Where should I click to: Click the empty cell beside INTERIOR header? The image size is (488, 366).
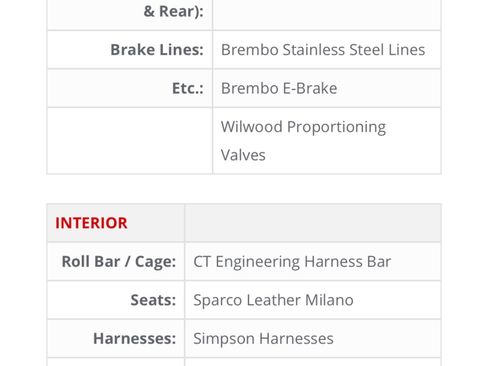[x=313, y=223]
